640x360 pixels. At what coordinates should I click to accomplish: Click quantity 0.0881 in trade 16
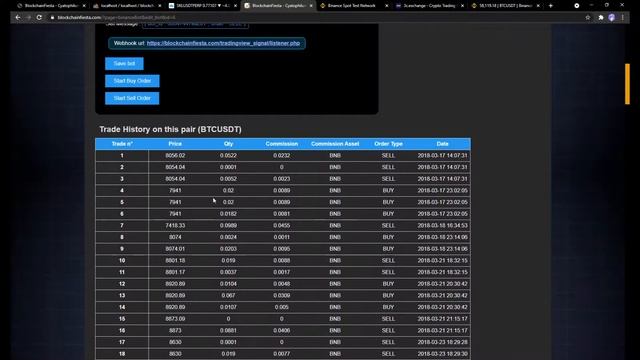tap(228, 331)
